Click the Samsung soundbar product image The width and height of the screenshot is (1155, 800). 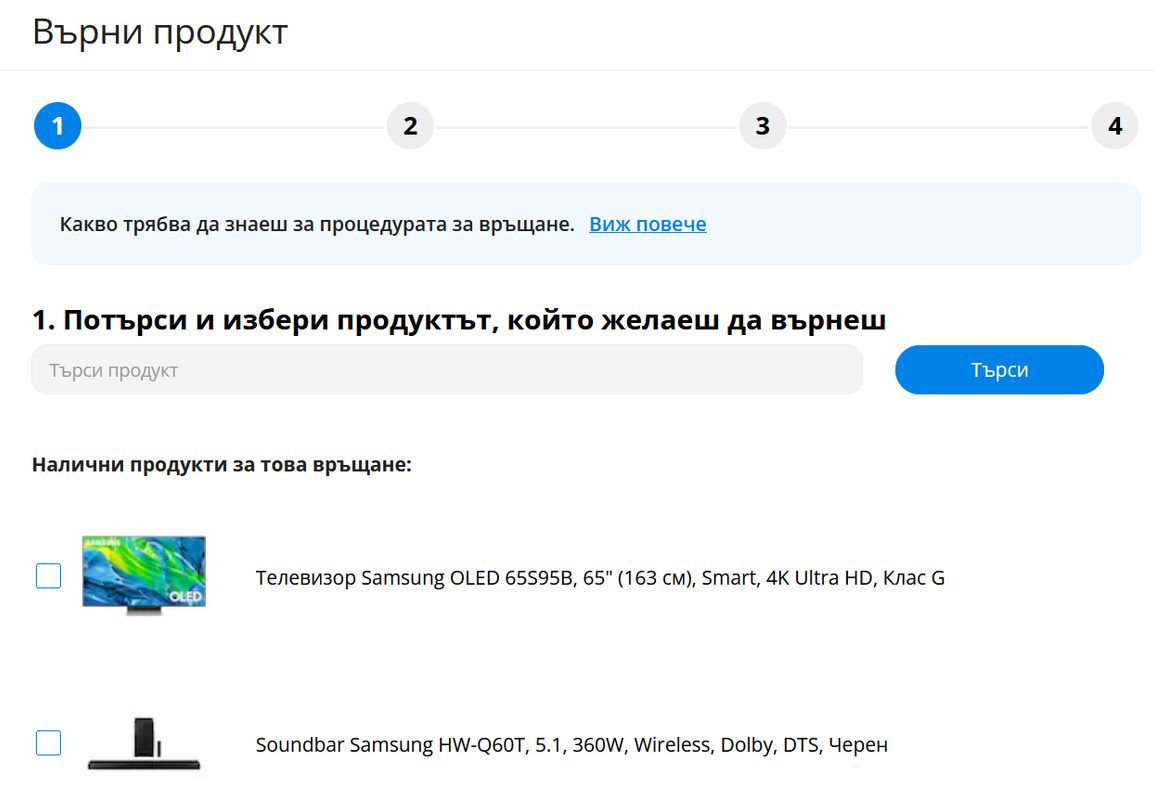[x=144, y=744]
